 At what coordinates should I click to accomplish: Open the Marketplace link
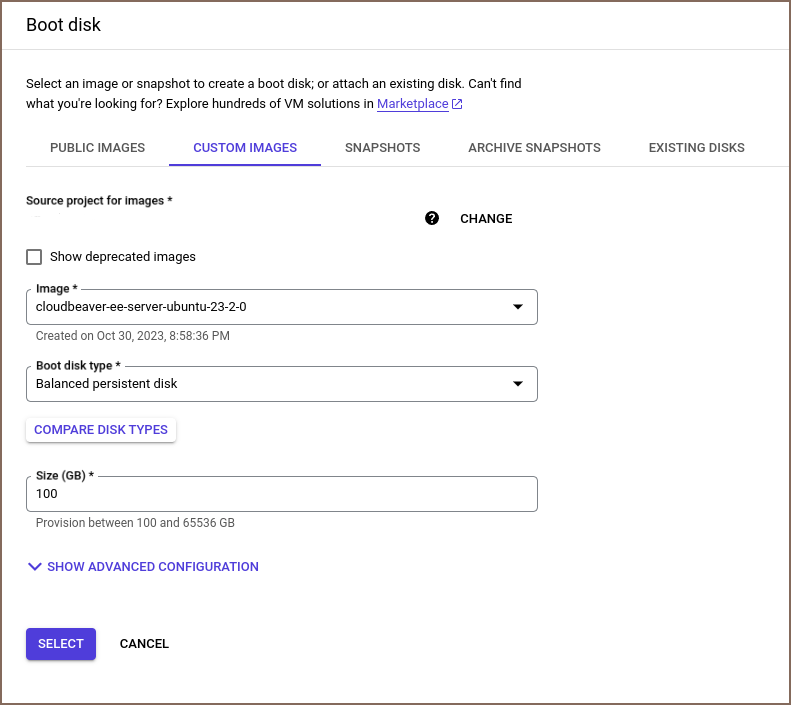click(x=412, y=104)
